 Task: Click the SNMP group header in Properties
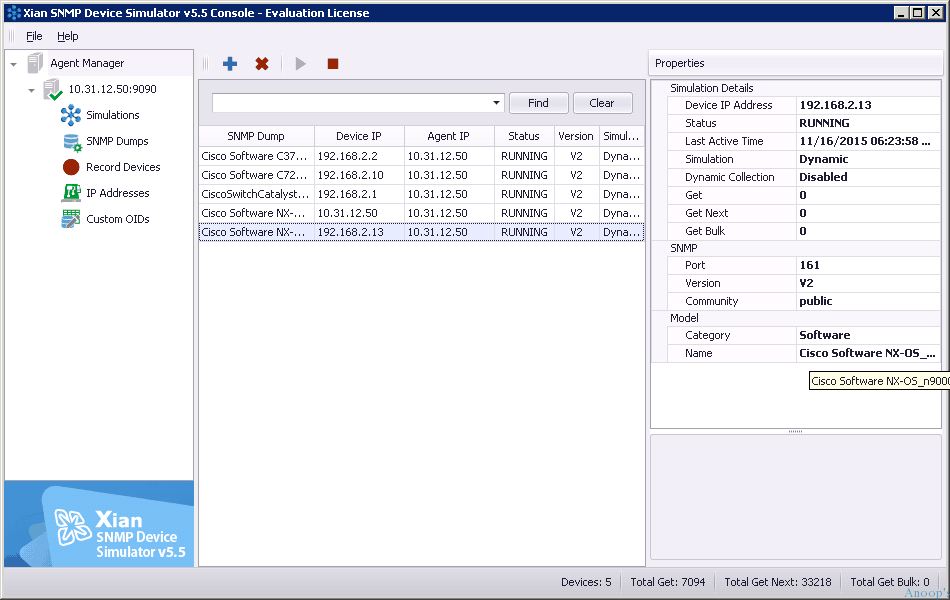(683, 248)
